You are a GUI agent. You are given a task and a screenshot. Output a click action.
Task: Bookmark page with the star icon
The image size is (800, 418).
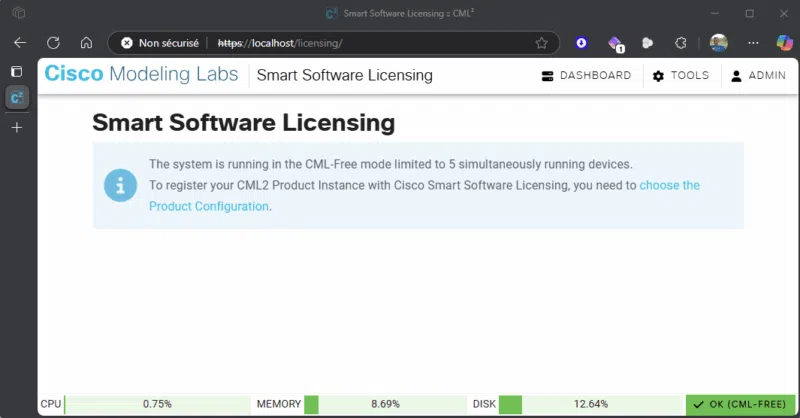pos(541,43)
